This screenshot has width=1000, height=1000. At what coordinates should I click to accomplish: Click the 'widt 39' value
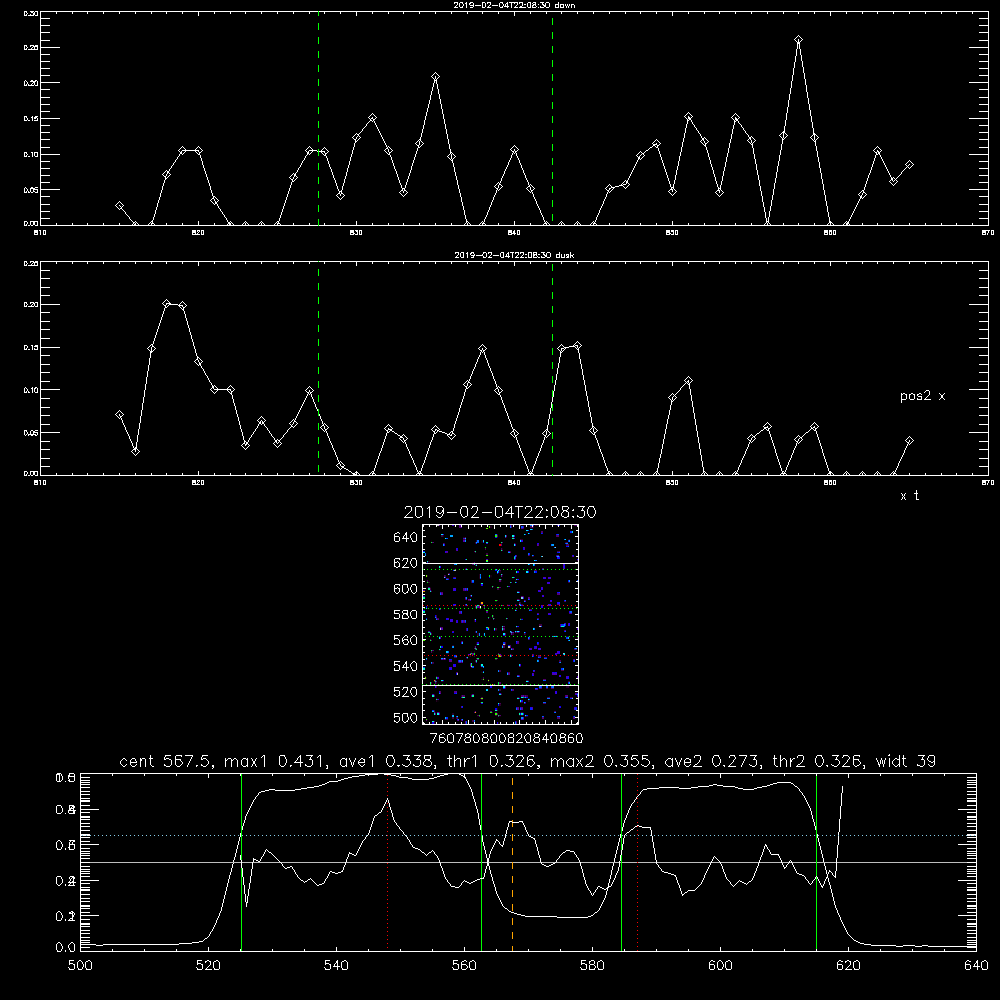click(906, 761)
